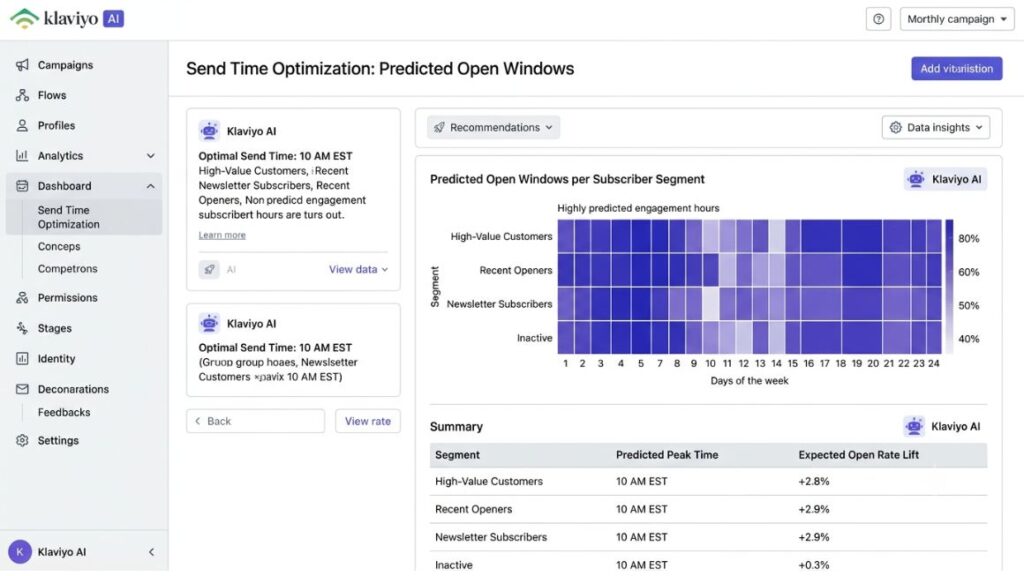Click High-Value Customers heatmap cell at hour 14

(x=776, y=236)
